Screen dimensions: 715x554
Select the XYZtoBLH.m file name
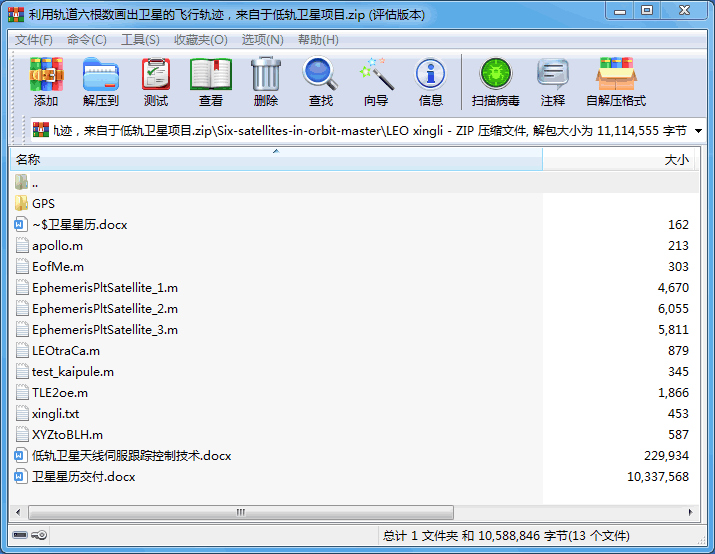point(67,435)
